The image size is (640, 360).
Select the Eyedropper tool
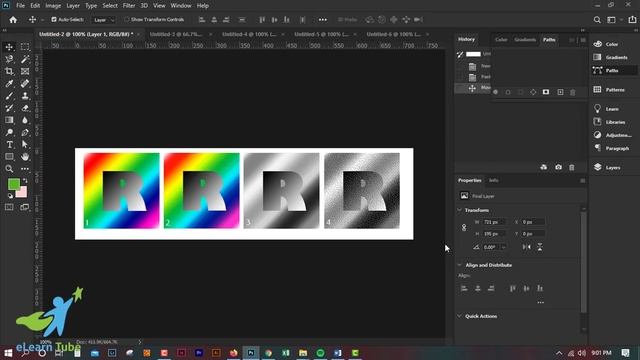[x=9, y=84]
